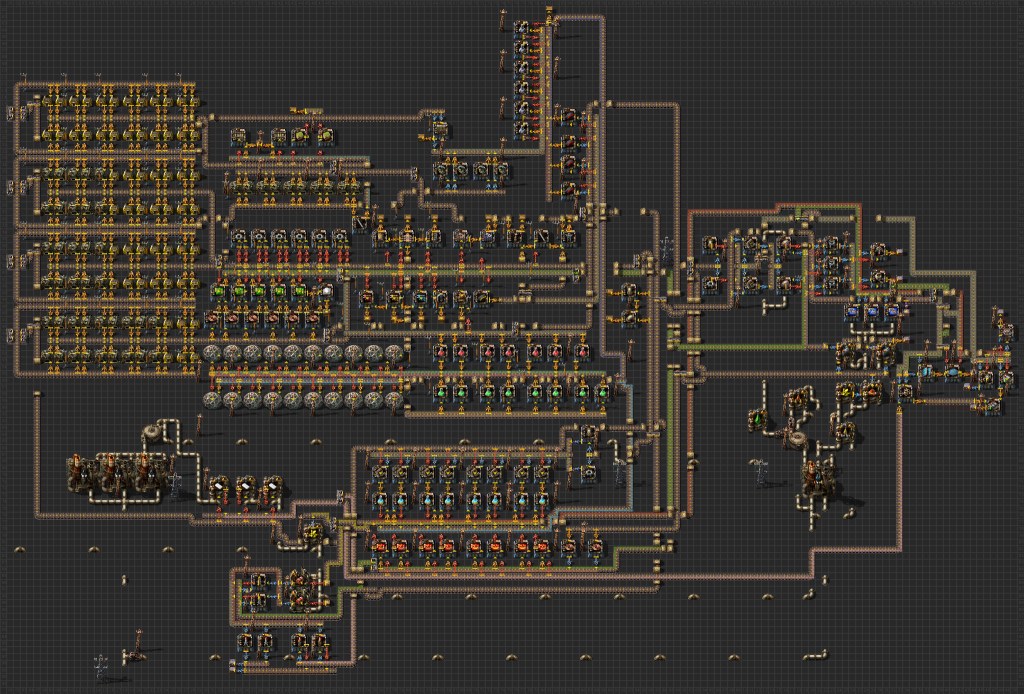Screen dimensions: 1024x694
Task: Select the isolated pipe segment in lower left
Action: coord(124,579)
